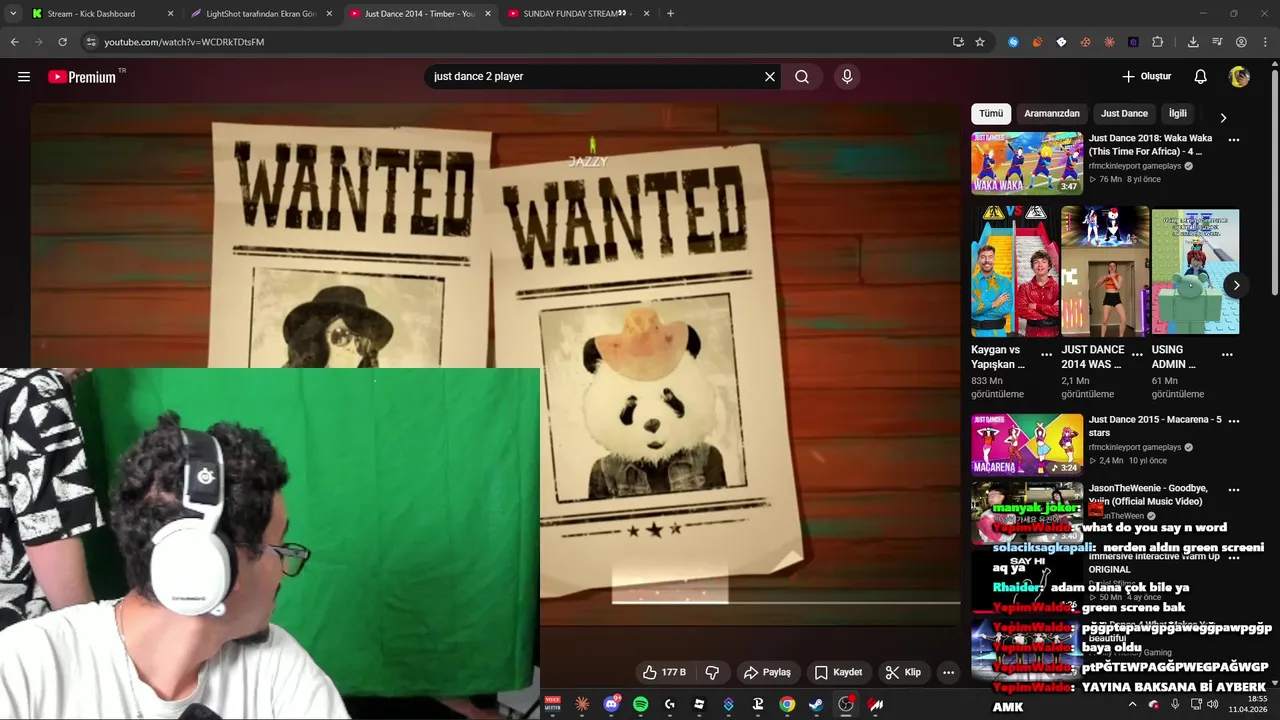The height and width of the screenshot is (720, 1280).
Task: Close the SUNDAY FUNDAY STREAM tab
Action: point(647,14)
